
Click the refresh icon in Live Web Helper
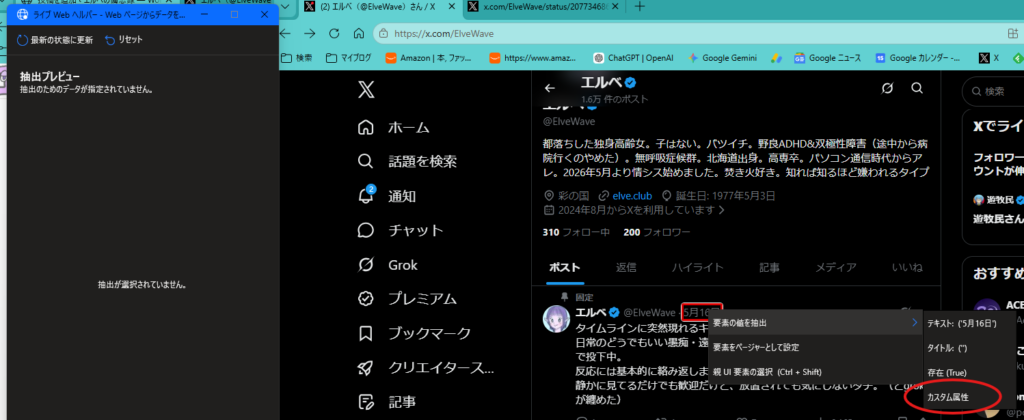tap(22, 40)
